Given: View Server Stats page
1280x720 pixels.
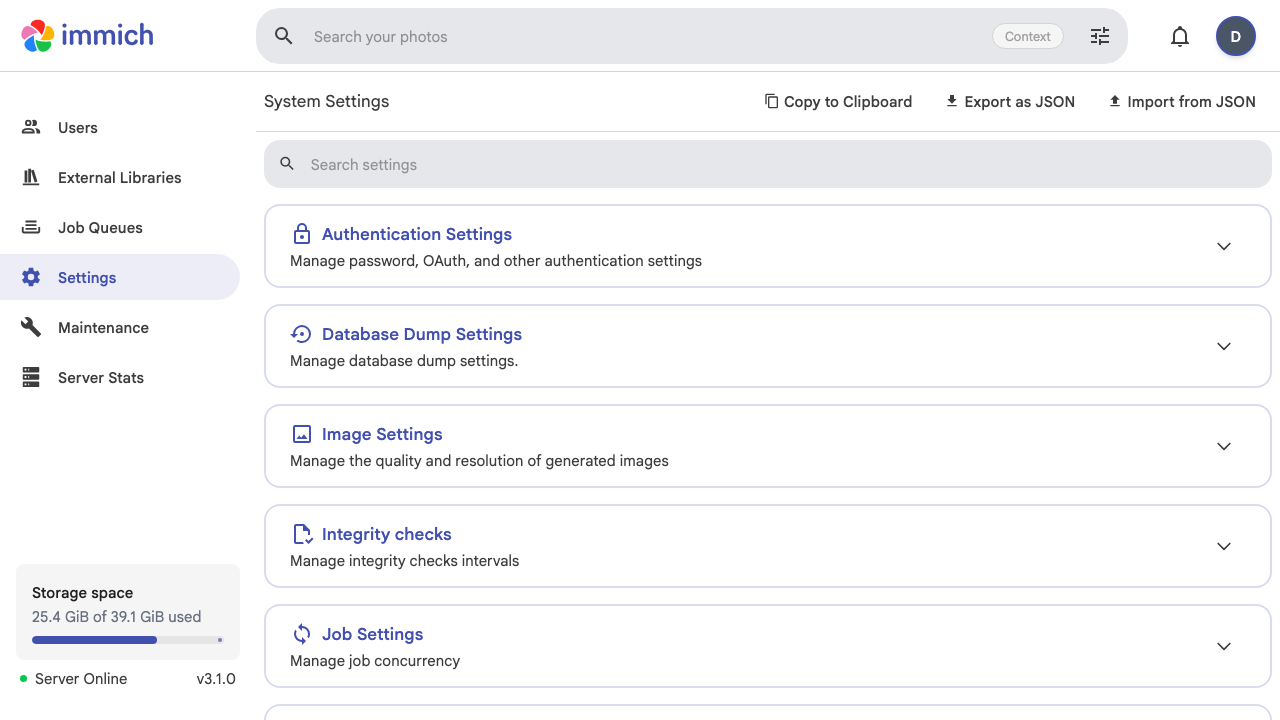Looking at the screenshot, I should click(120, 377).
